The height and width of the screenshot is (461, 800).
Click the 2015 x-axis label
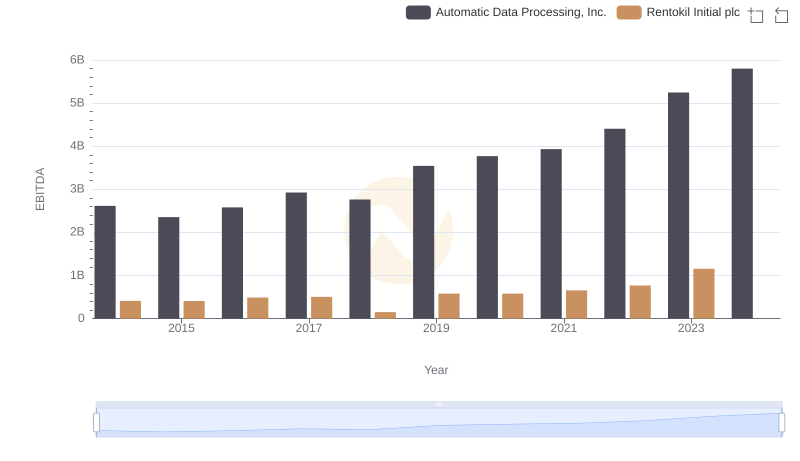pyautogui.click(x=181, y=328)
